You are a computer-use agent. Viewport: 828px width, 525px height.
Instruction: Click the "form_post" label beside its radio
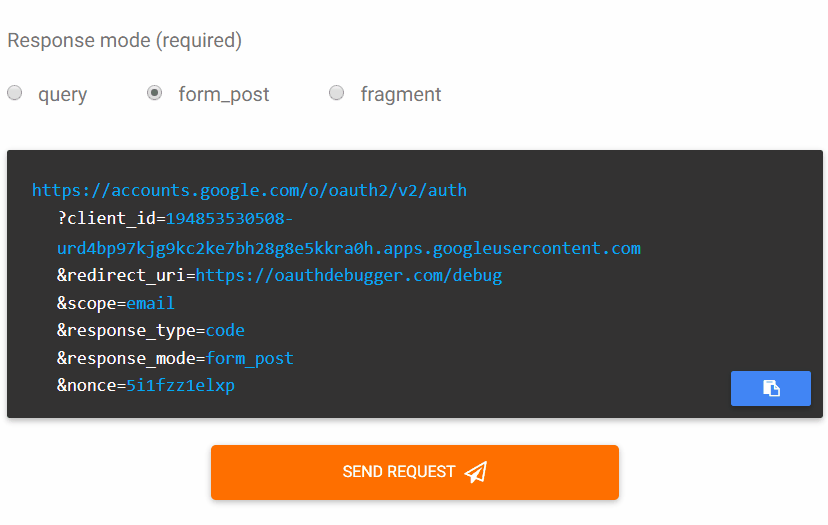(224, 95)
